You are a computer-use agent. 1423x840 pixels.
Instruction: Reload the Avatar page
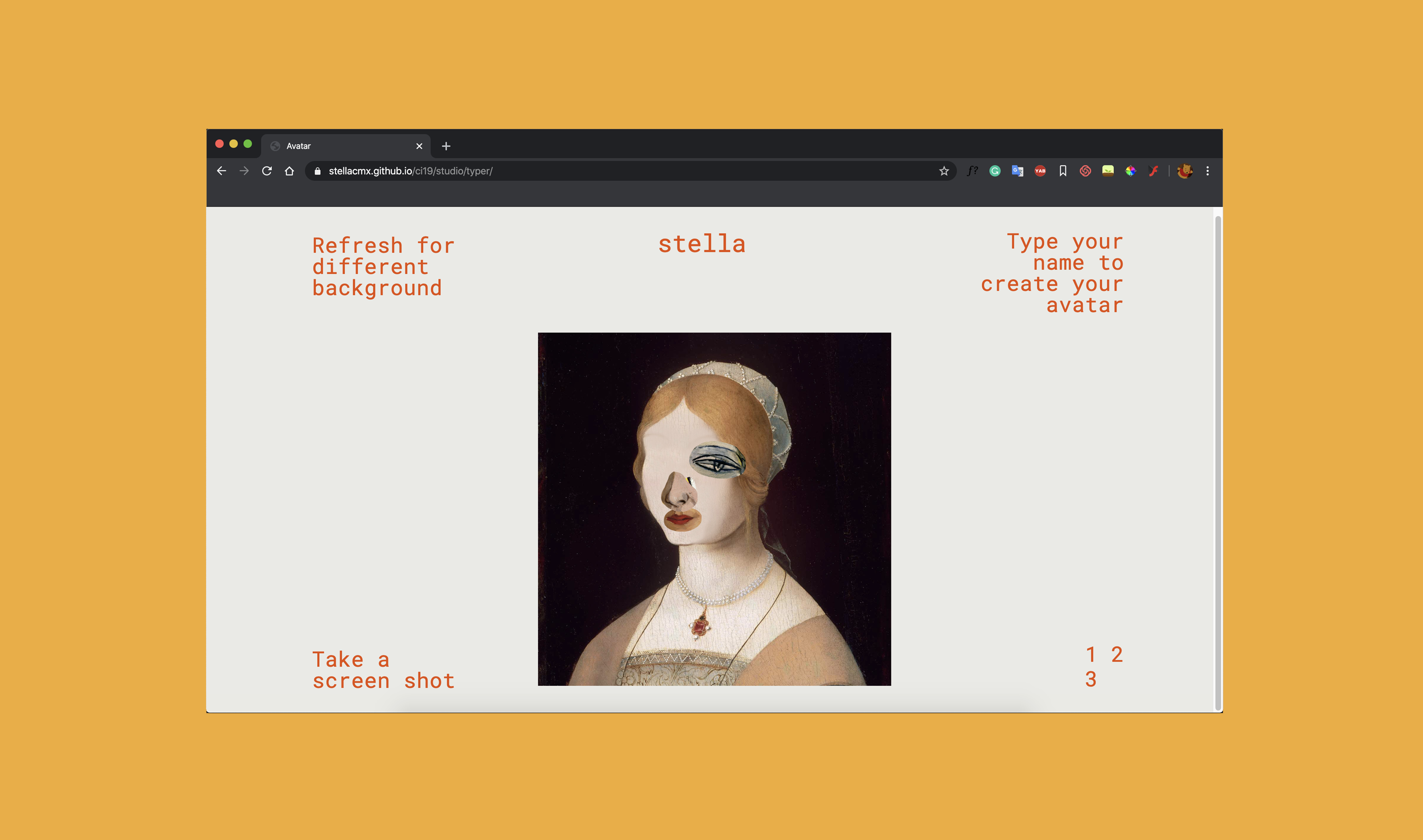pos(267,171)
